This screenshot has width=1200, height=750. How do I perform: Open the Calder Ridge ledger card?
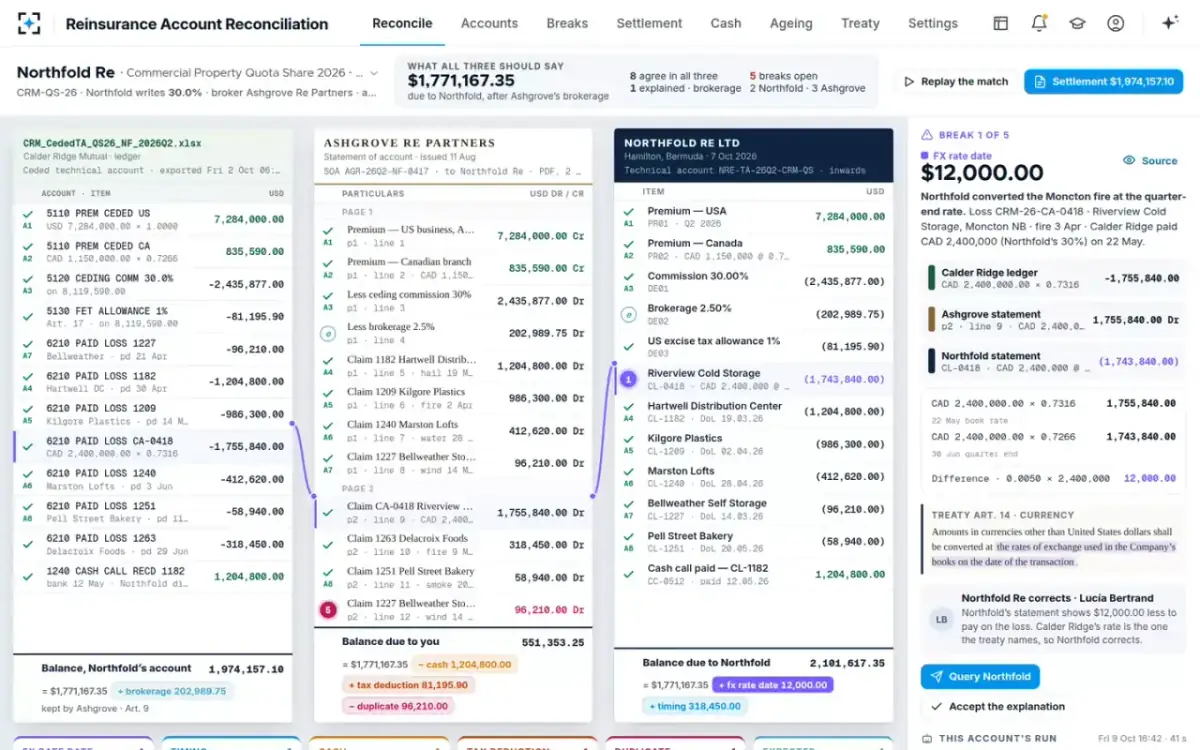coord(1052,278)
